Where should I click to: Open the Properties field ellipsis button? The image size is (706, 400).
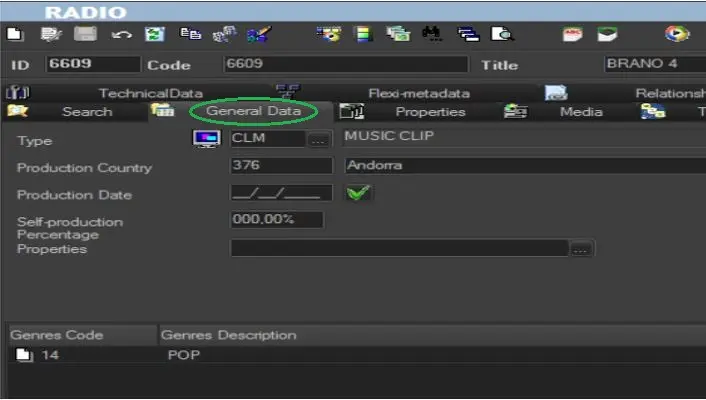coord(581,249)
